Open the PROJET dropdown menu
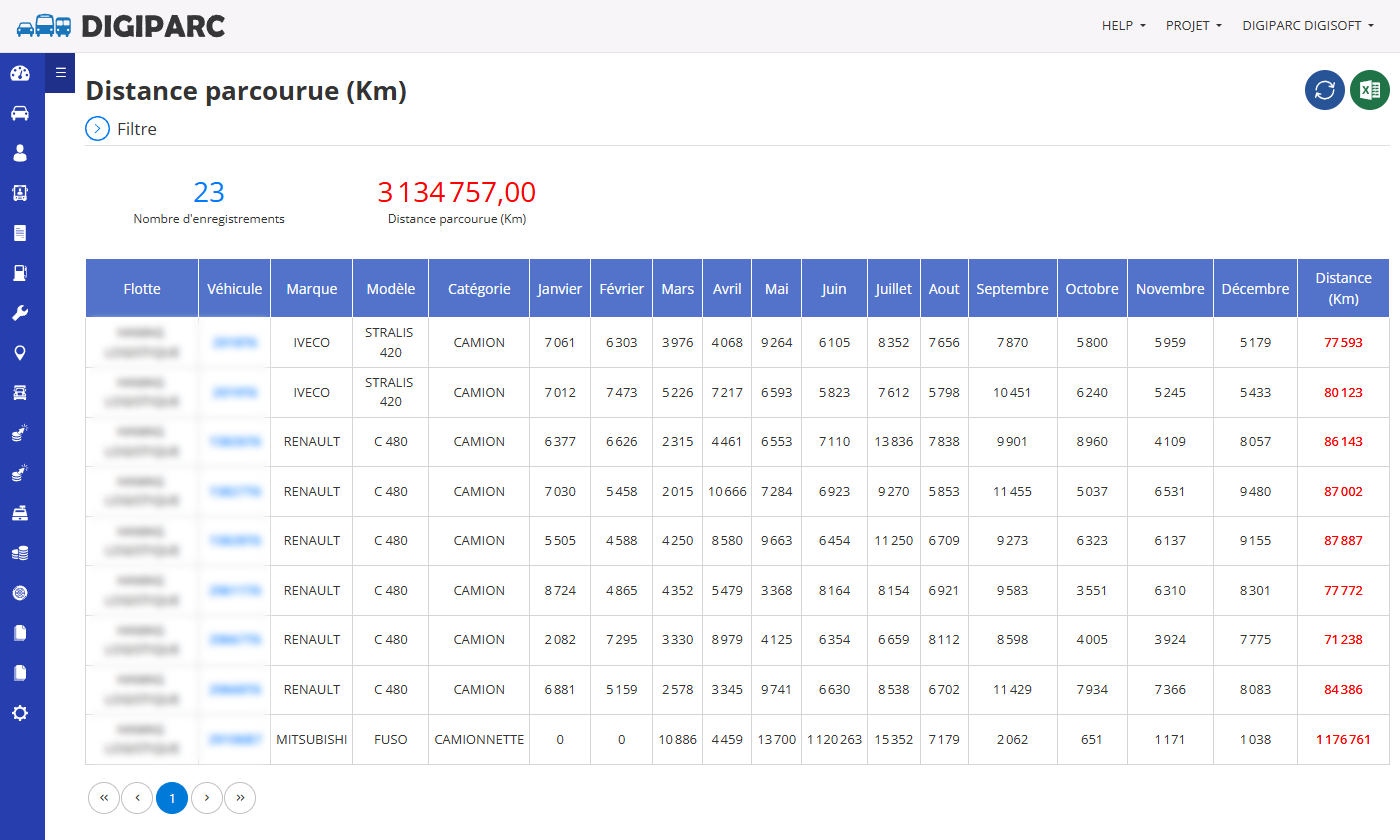This screenshot has width=1400, height=840. [1194, 26]
